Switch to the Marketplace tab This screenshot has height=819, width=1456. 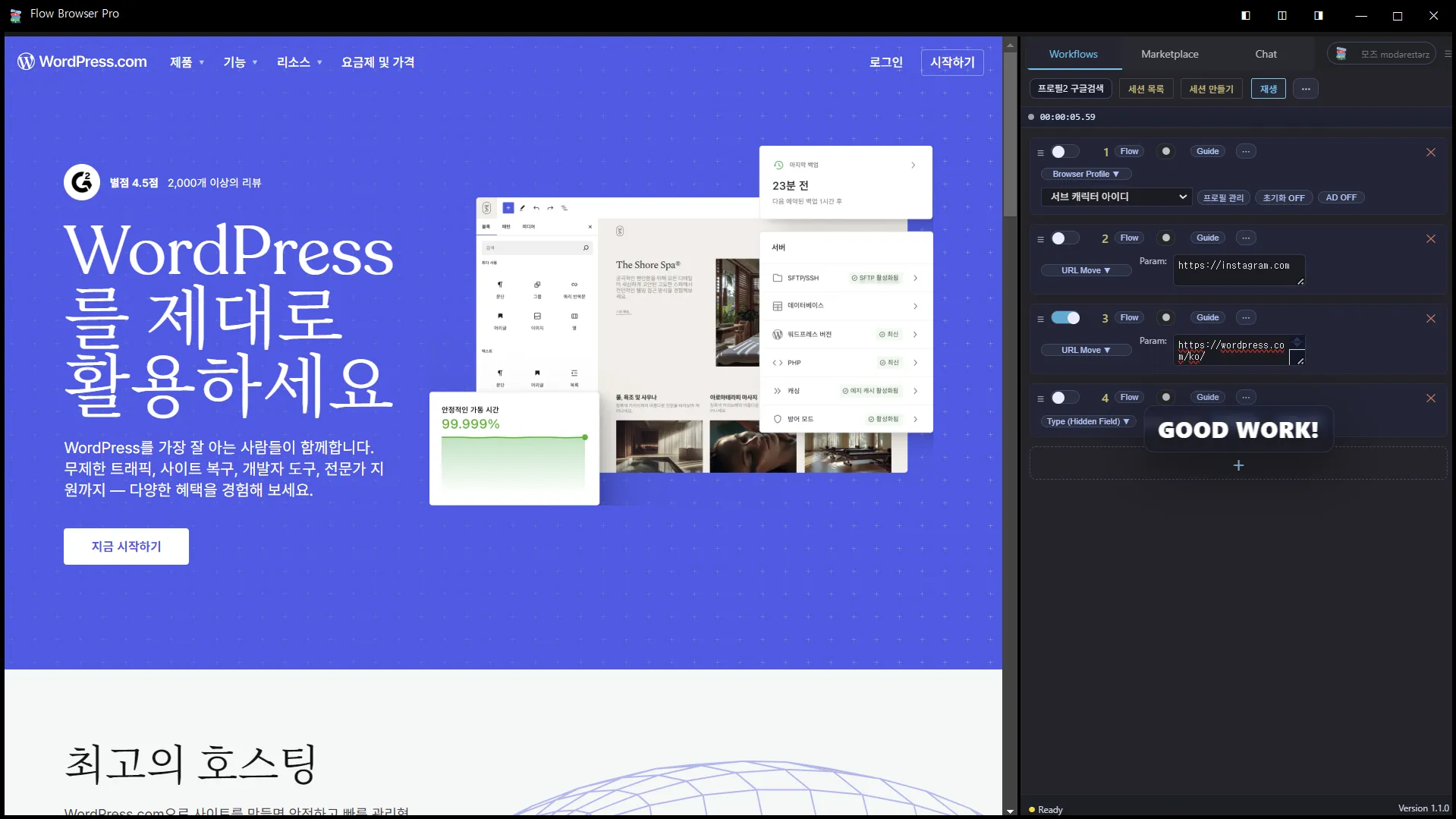(x=1169, y=55)
